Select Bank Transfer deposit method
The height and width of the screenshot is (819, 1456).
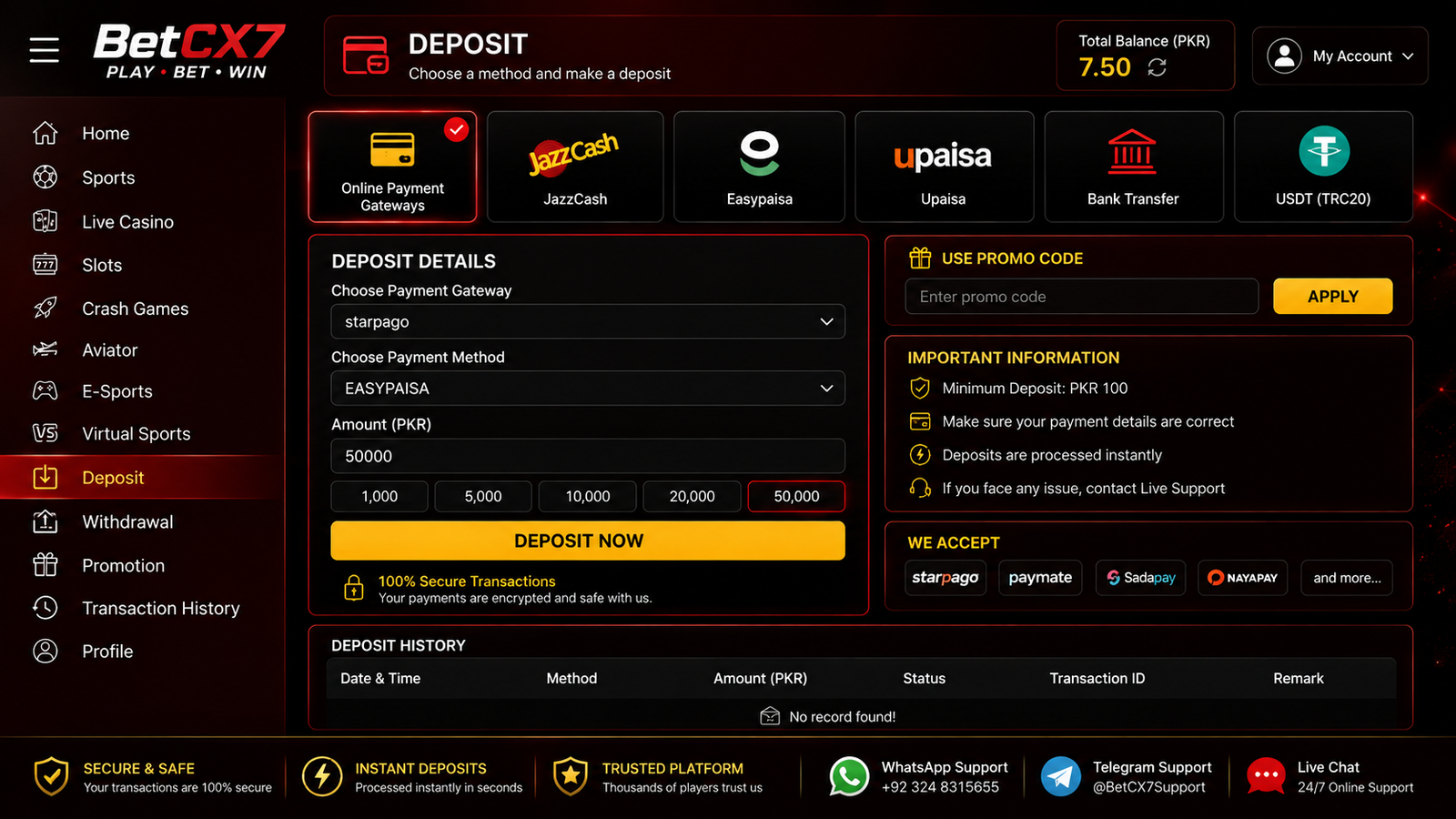[x=1133, y=167]
